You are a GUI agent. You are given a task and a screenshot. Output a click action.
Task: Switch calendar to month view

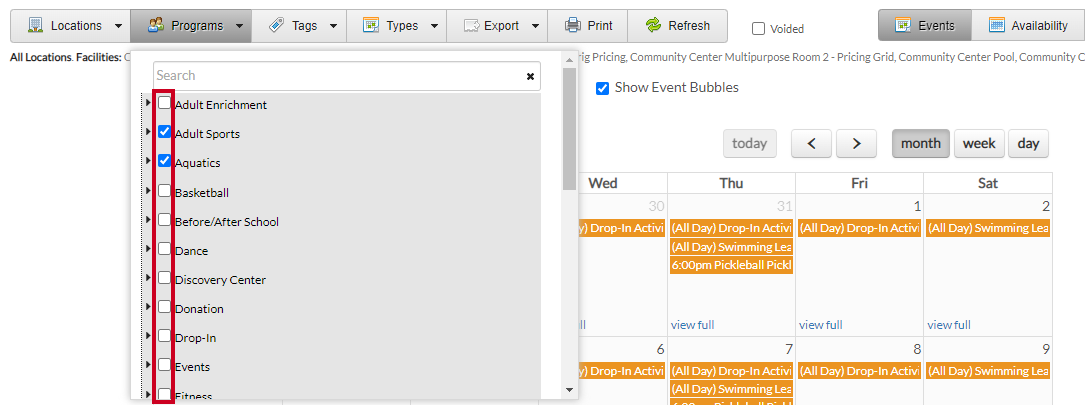(x=920, y=143)
